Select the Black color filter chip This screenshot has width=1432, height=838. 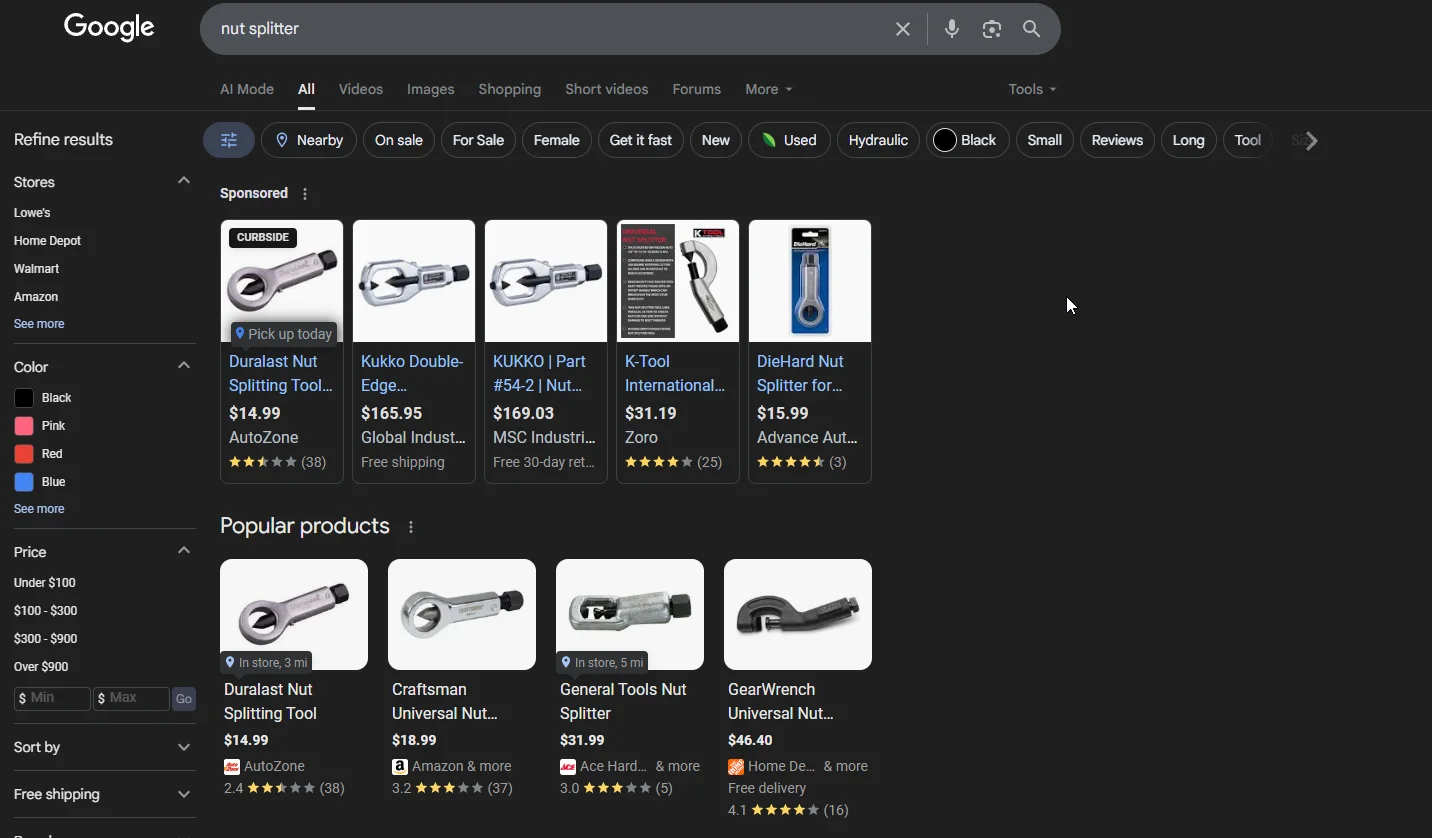pos(967,140)
